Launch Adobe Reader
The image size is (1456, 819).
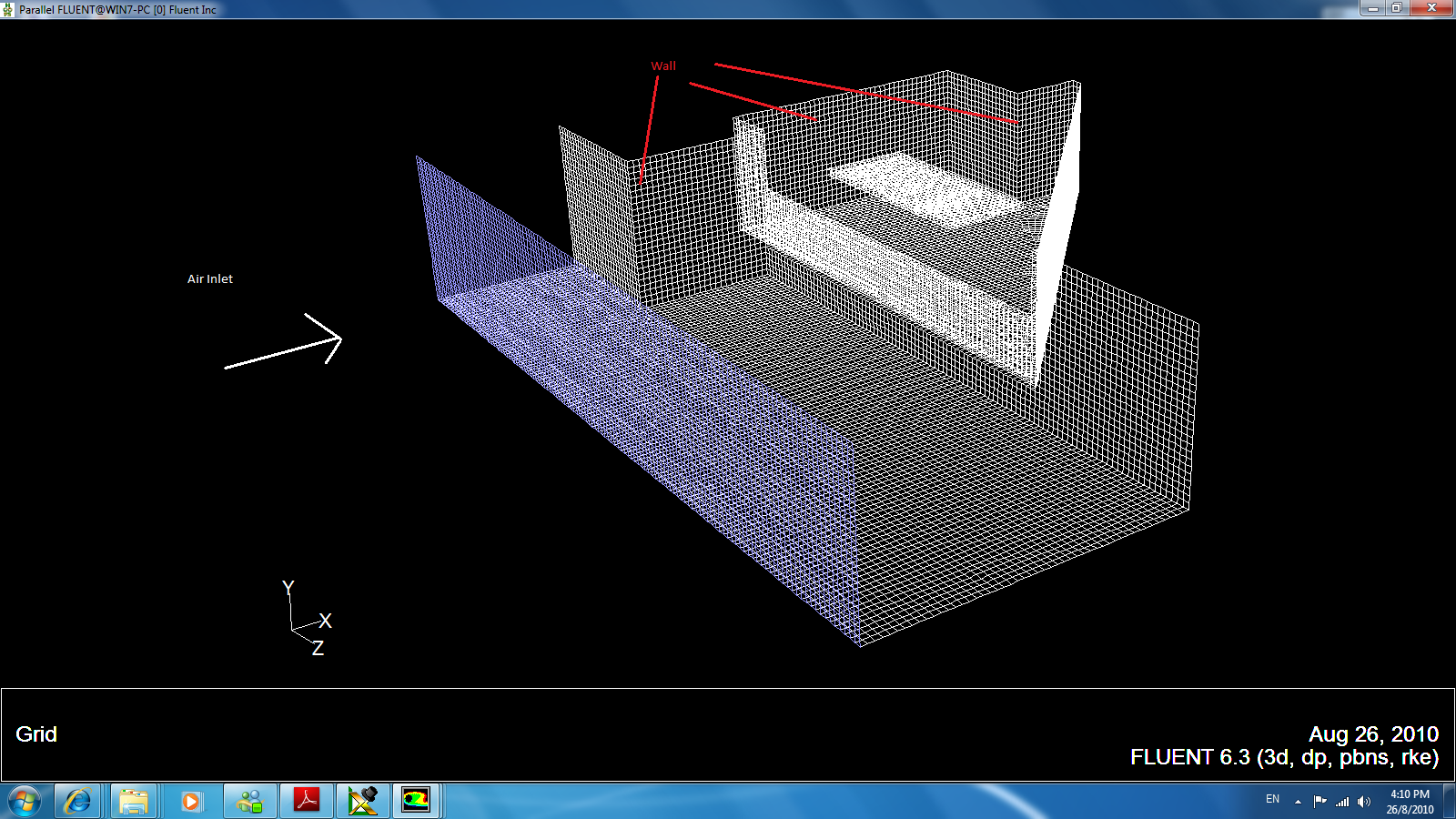tap(307, 801)
